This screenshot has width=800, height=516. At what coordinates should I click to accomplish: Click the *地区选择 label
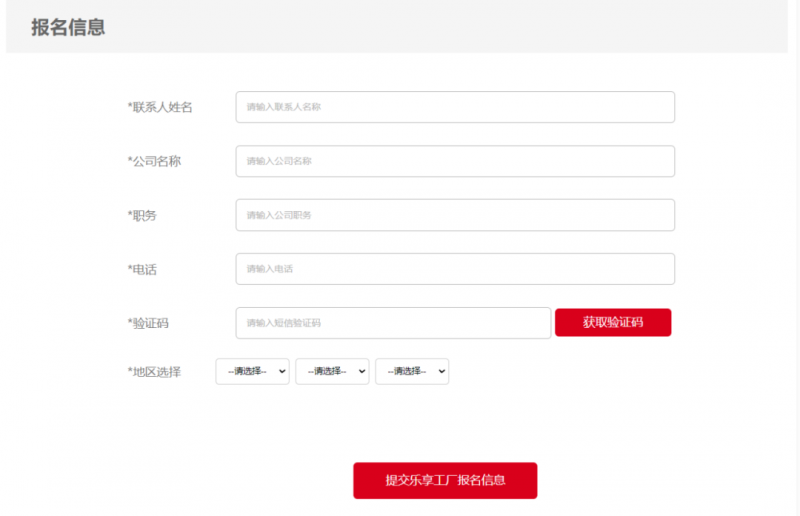(x=154, y=372)
